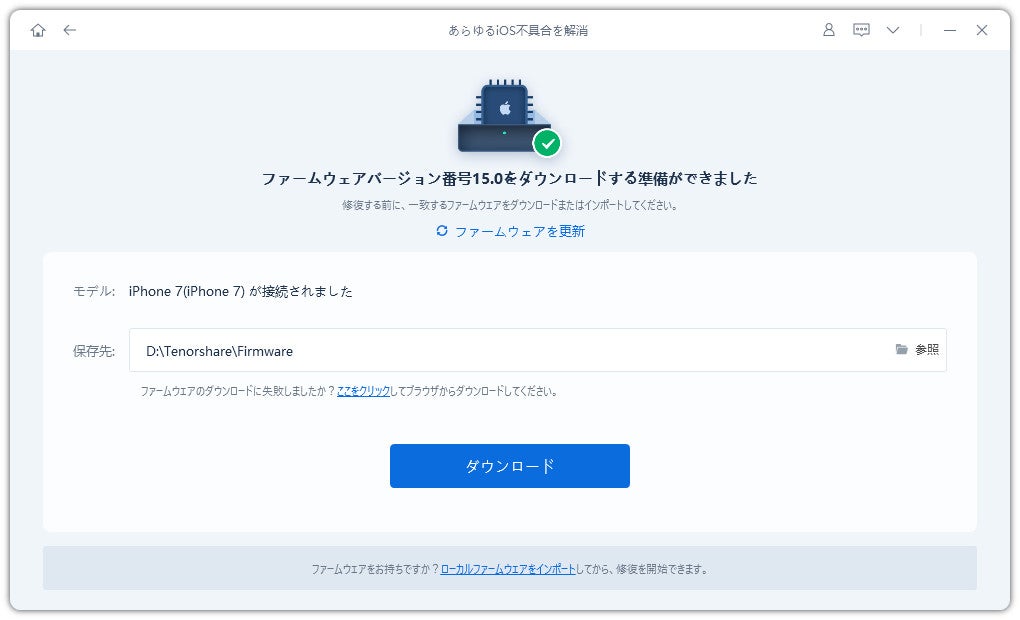
Task: Close the application window
Action: 982,30
